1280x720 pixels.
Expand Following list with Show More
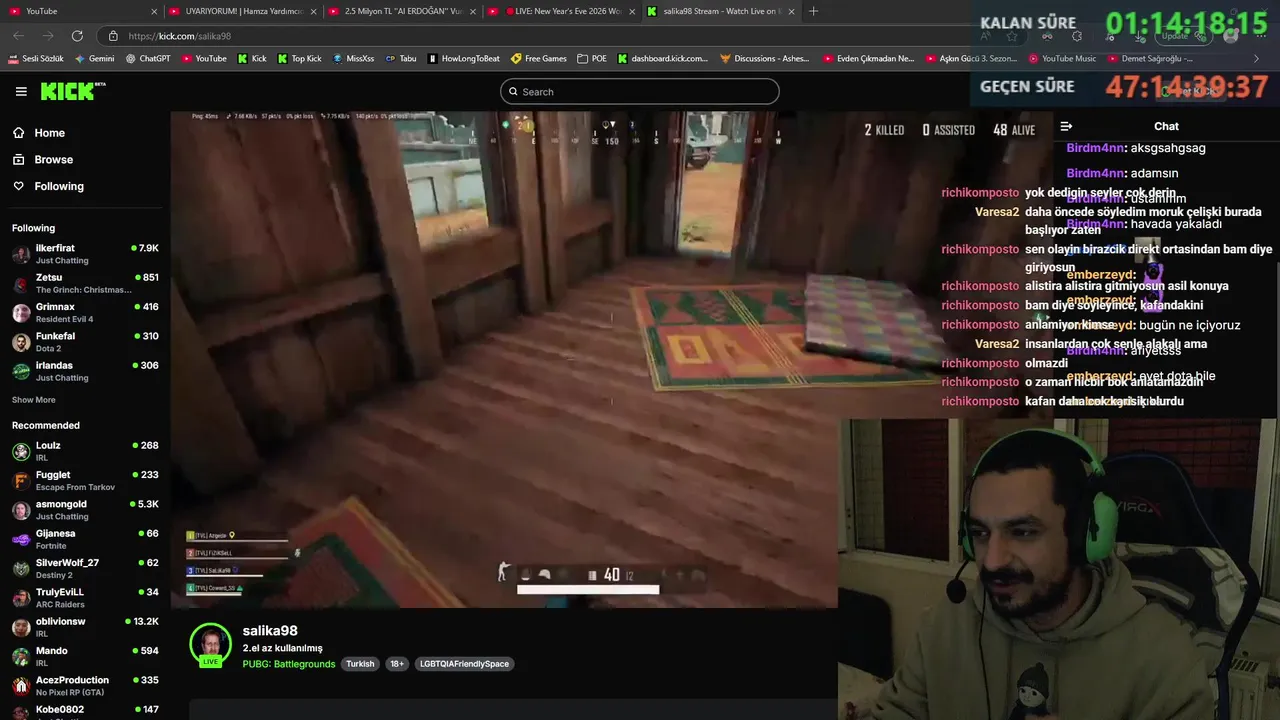34,400
